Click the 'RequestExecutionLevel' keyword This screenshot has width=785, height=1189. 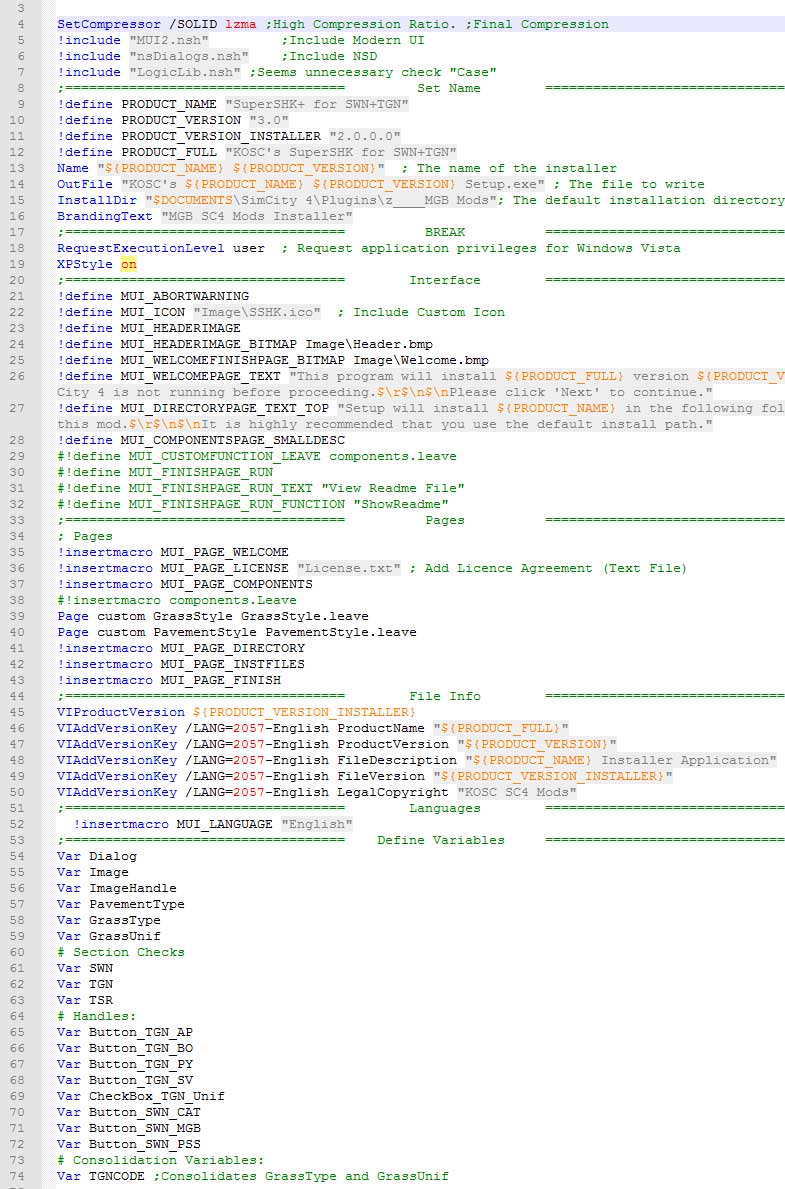[140, 248]
